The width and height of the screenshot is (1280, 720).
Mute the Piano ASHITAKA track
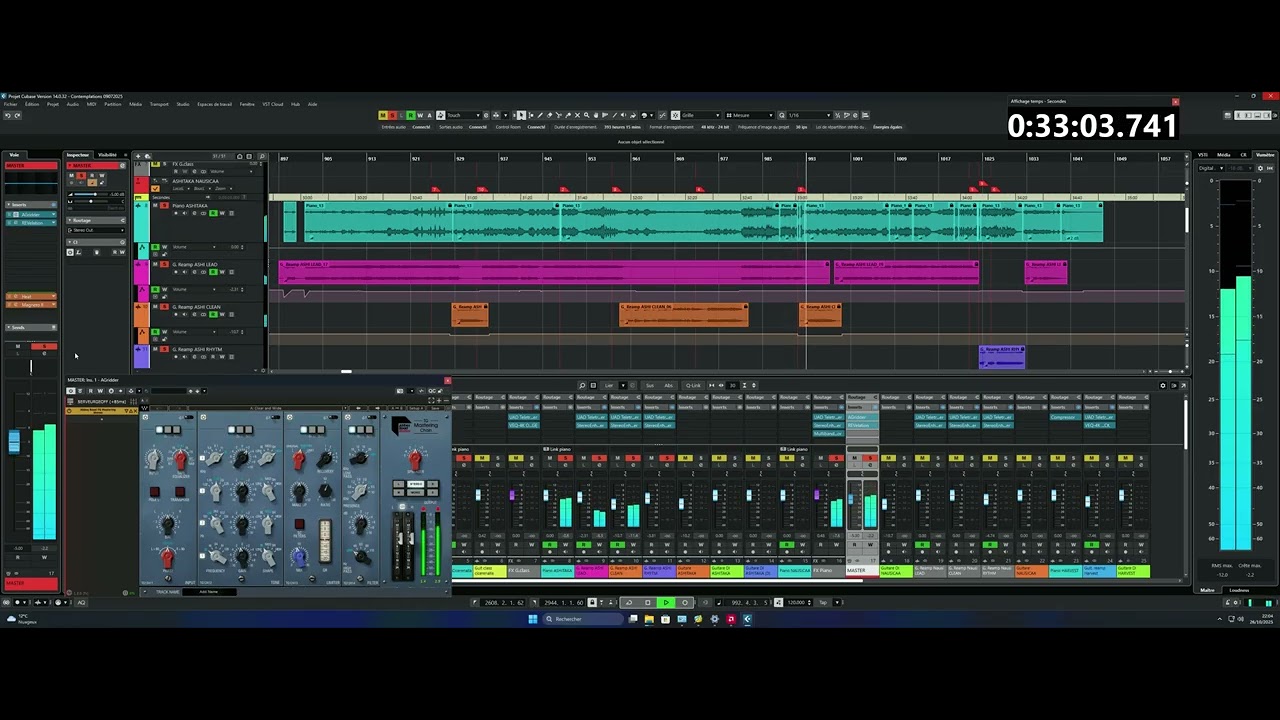pos(155,205)
